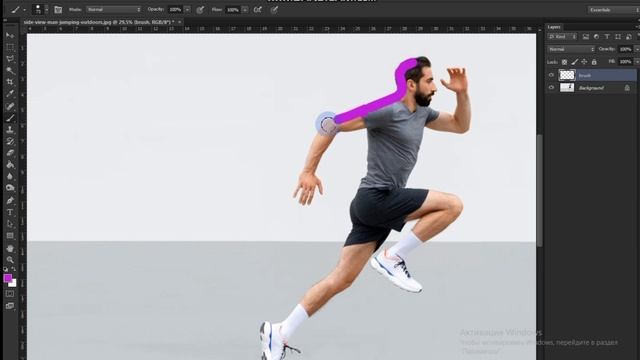Filter layers by shape layers

coord(618,37)
